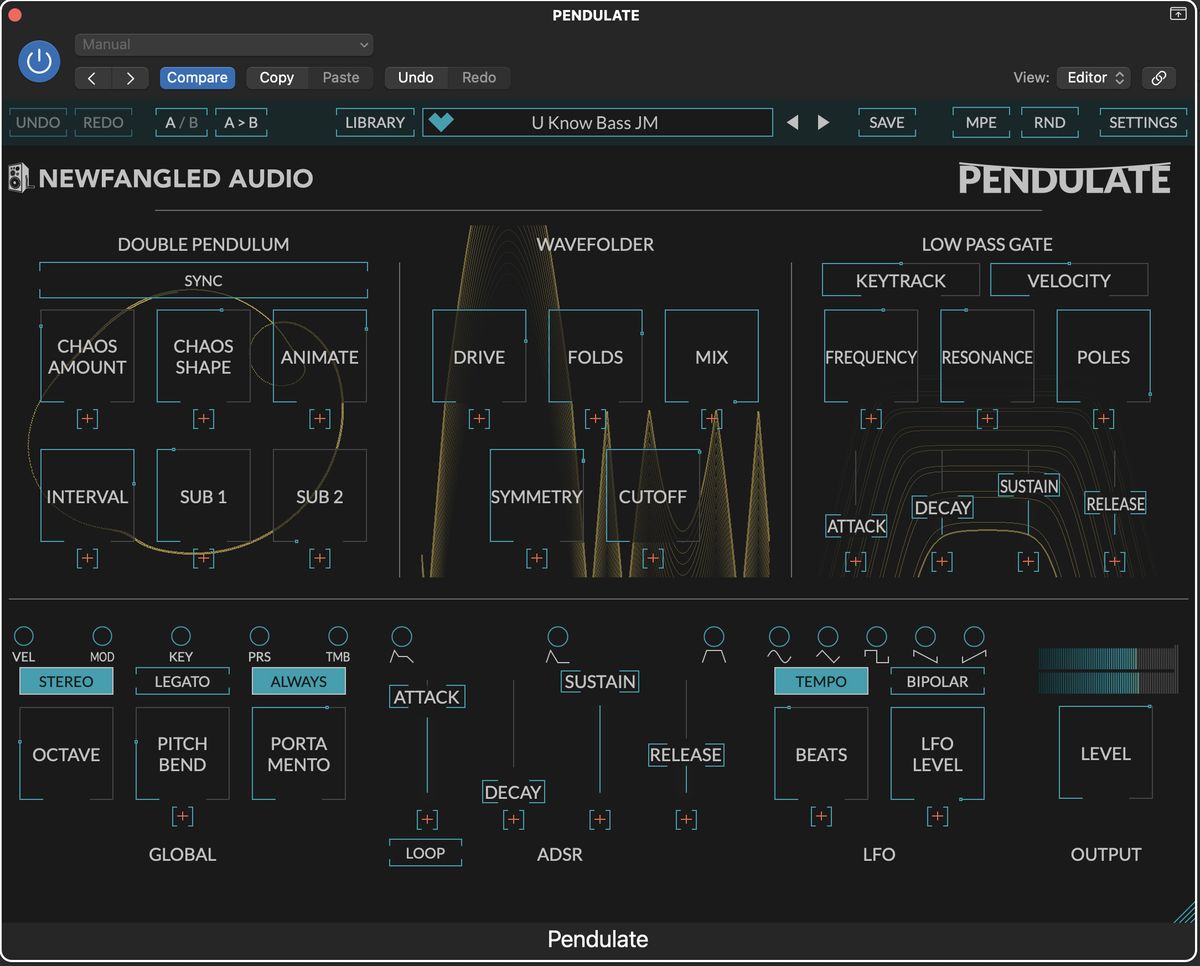Enable SYNC in Double Pendulum section
Image resolution: width=1200 pixels, height=966 pixels.
203,281
